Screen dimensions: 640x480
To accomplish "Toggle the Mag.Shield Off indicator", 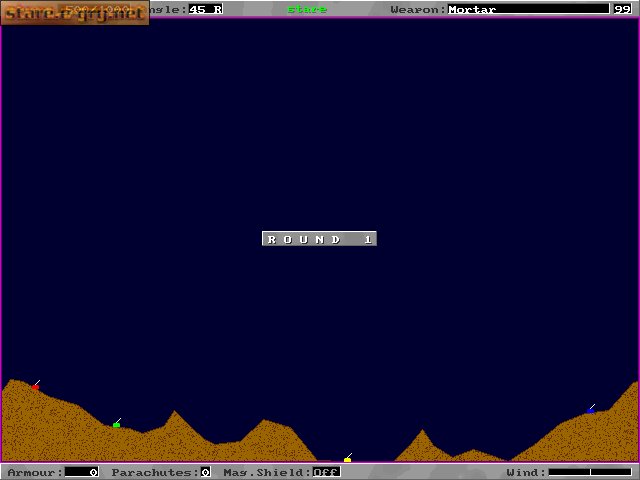I will click(327, 472).
